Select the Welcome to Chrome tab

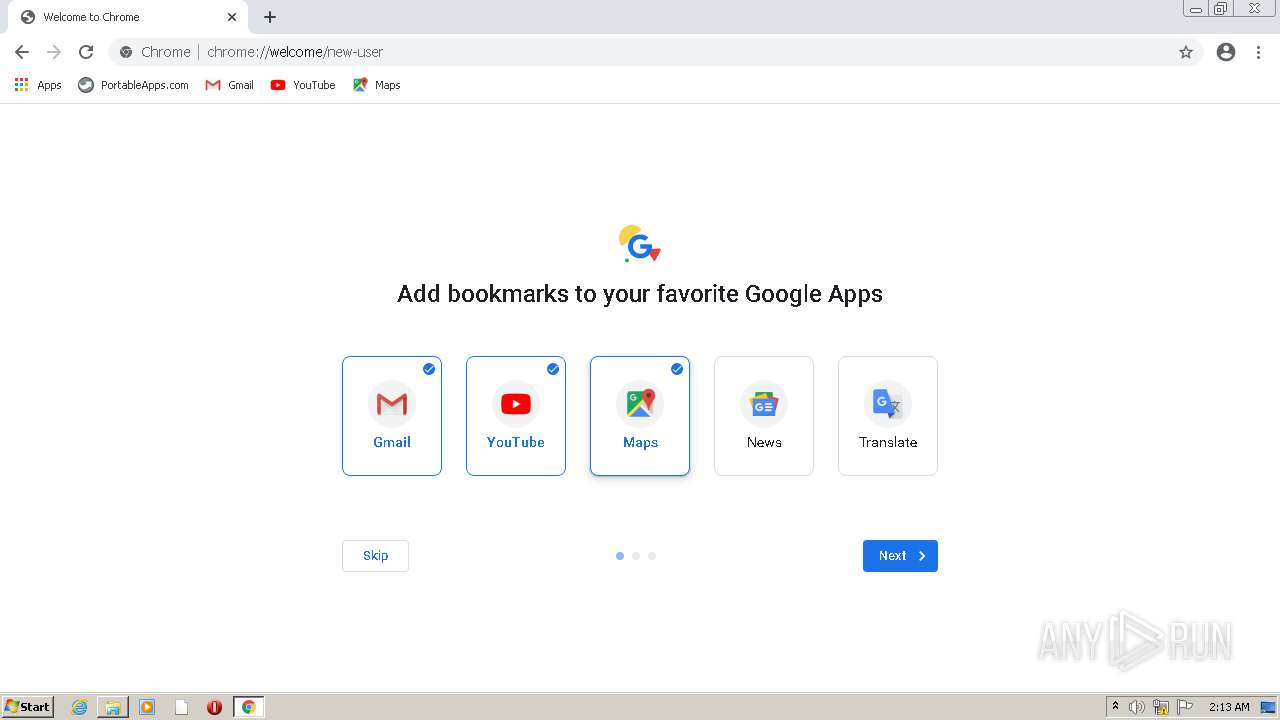pyautogui.click(x=128, y=17)
